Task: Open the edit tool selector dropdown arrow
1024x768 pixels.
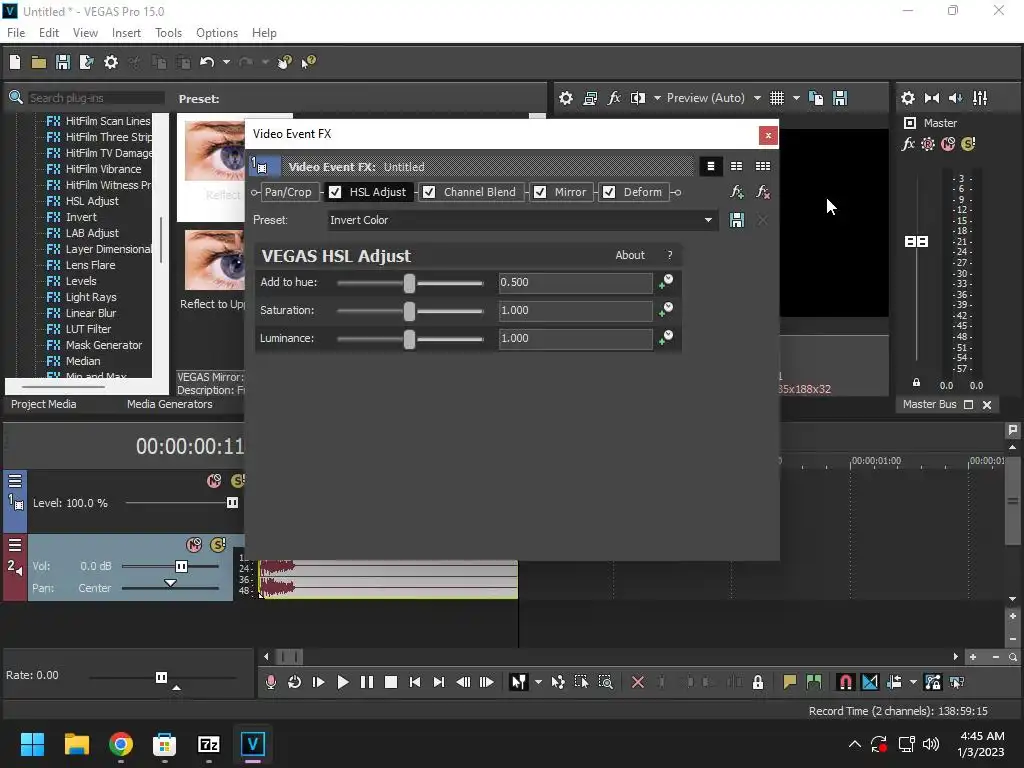Action: click(538, 682)
